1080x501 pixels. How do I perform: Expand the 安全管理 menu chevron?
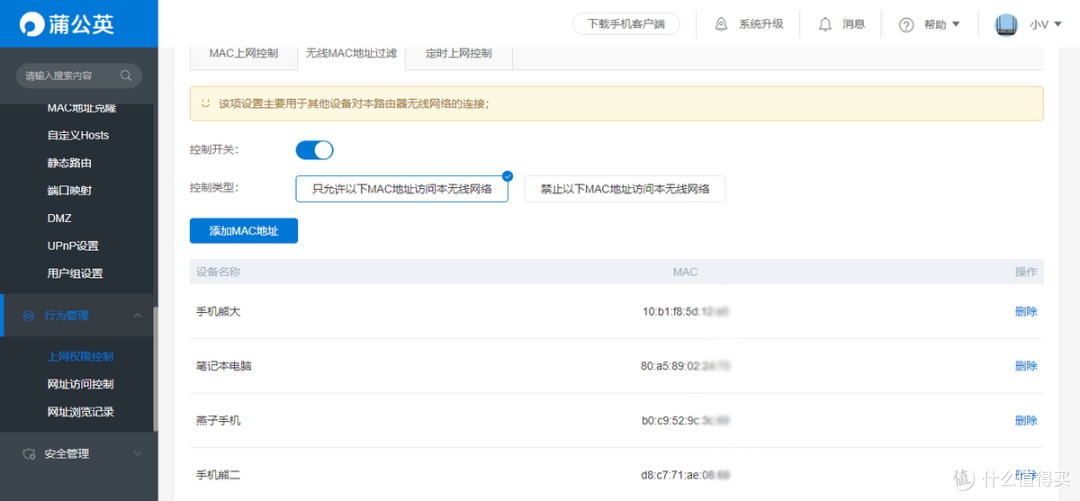click(x=137, y=454)
